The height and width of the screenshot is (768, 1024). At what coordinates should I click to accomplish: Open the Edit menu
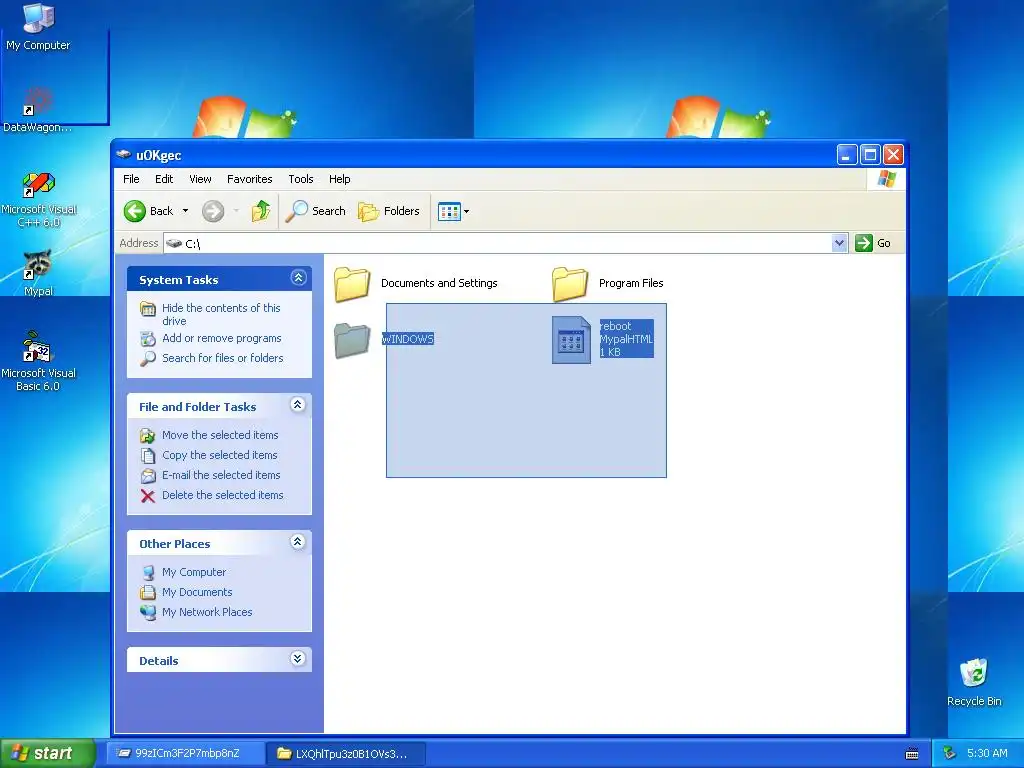pyautogui.click(x=164, y=179)
